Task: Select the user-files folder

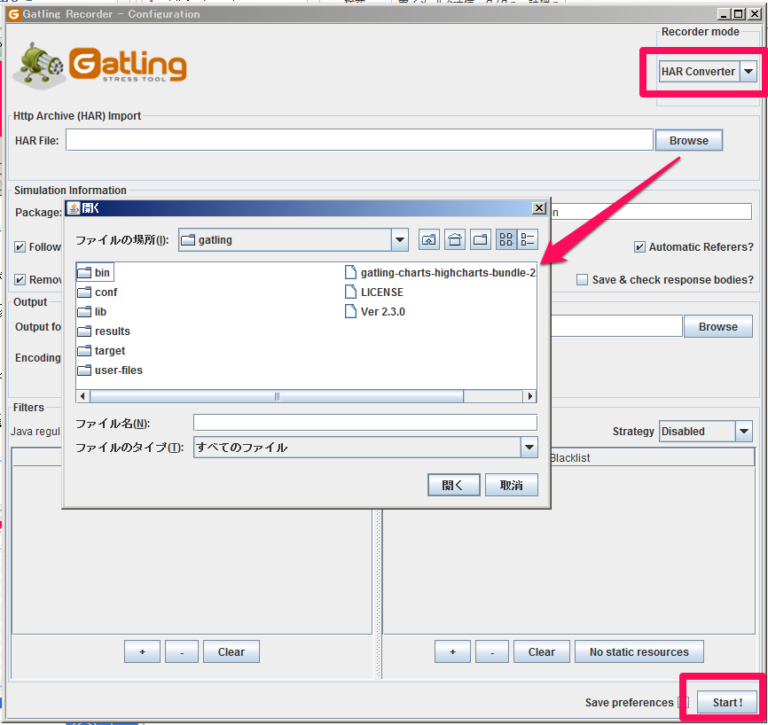Action: 118,370
